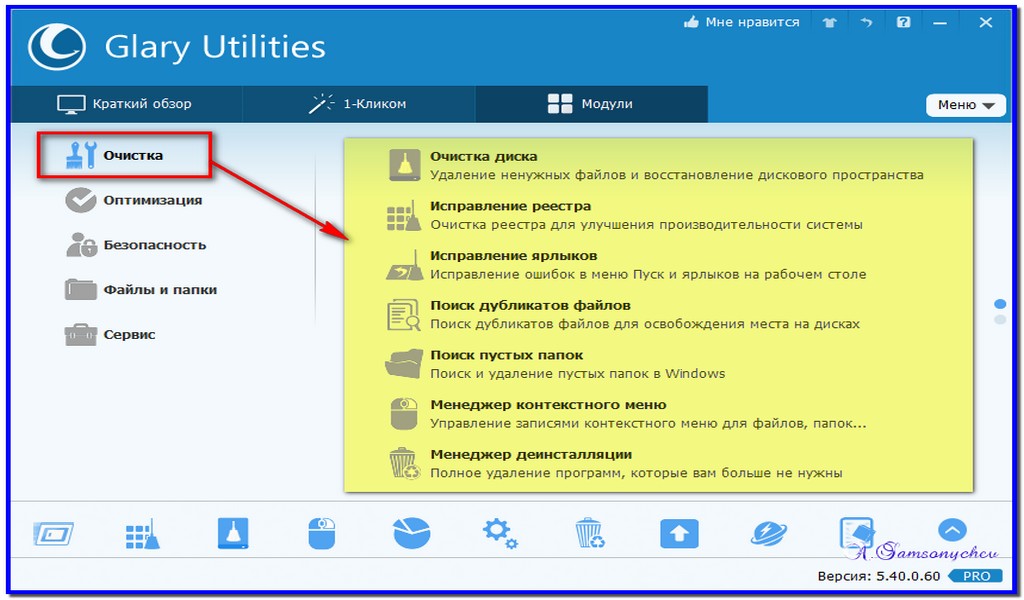This screenshot has height=600, width=1024.
Task: Click the up-arrow software update icon
Action: (x=679, y=534)
